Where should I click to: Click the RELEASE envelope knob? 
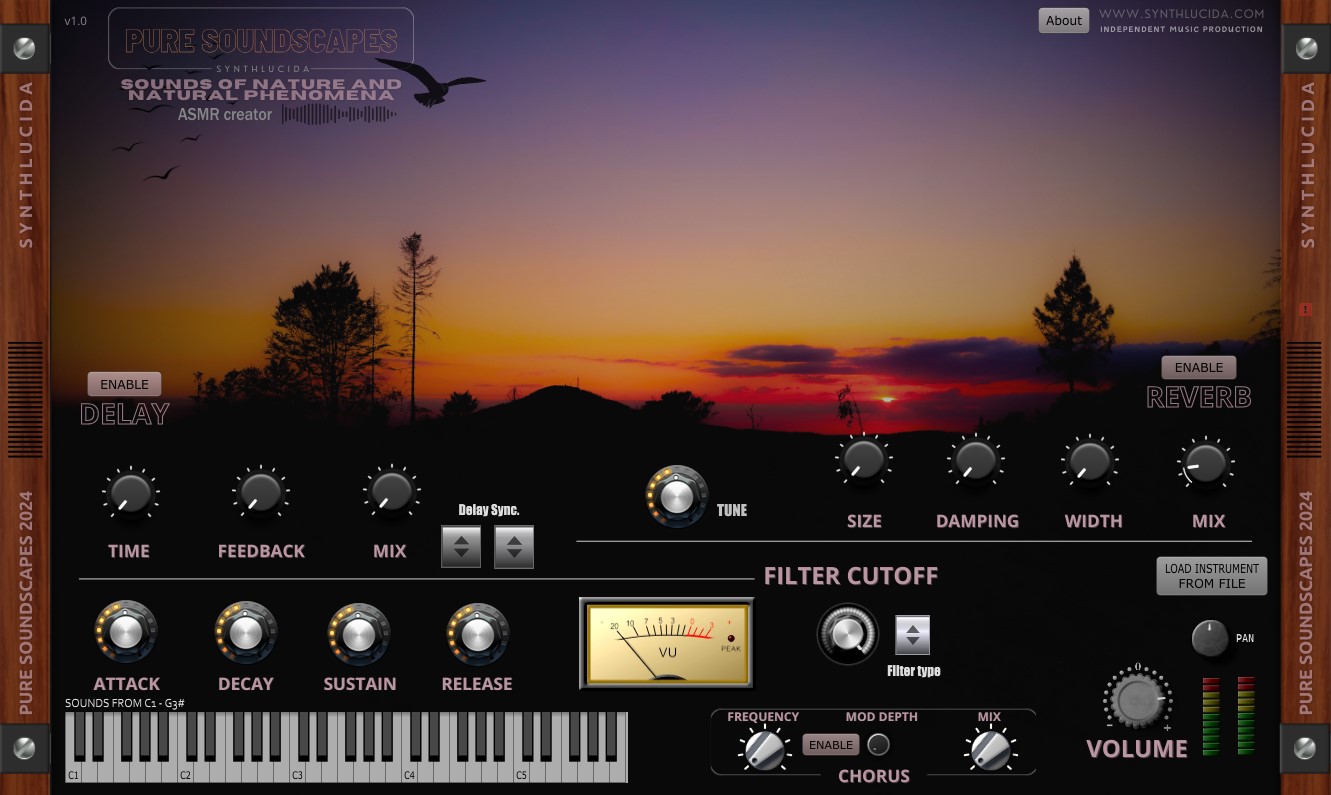pyautogui.click(x=477, y=634)
